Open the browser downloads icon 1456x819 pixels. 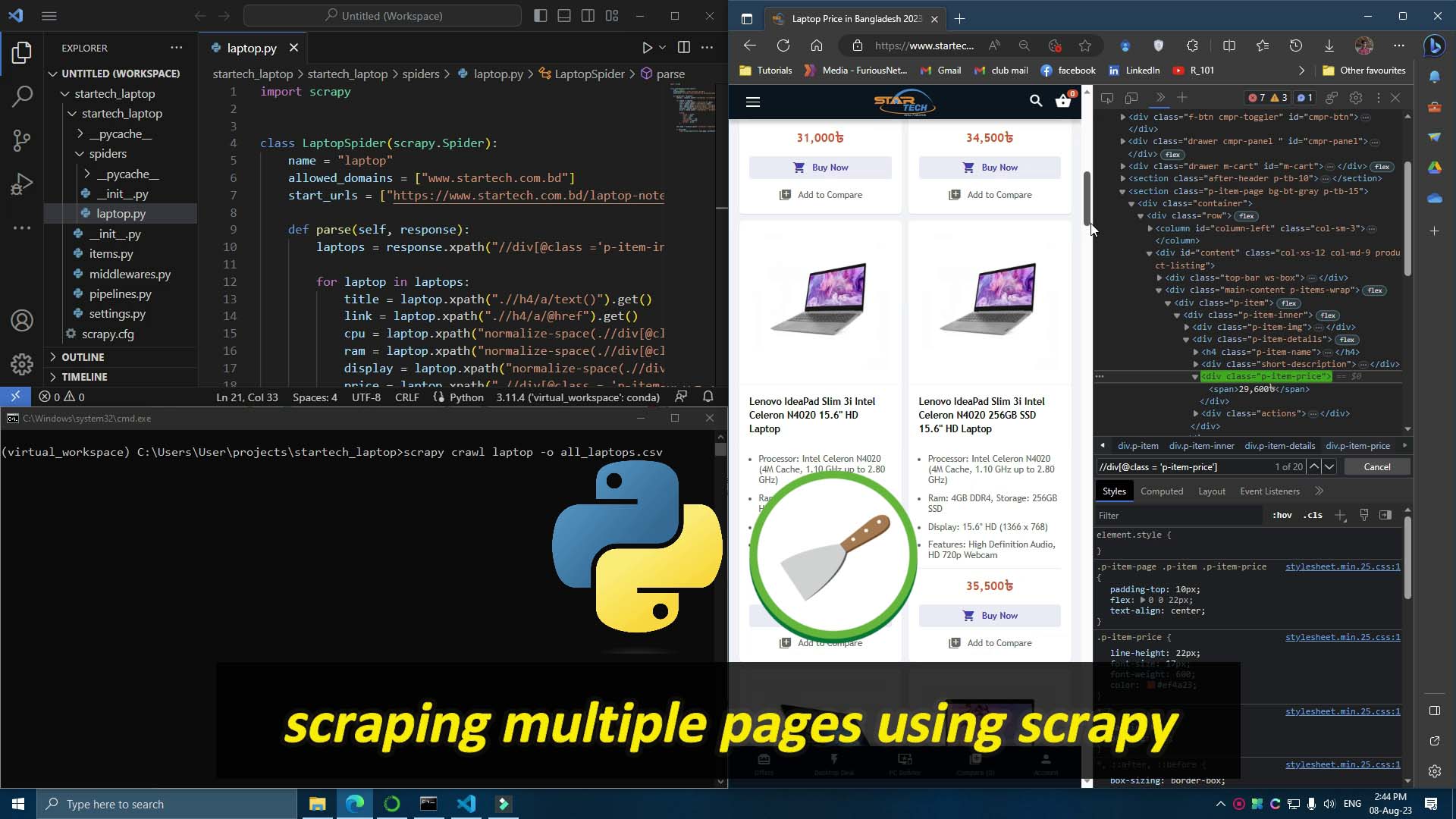coord(1329,45)
